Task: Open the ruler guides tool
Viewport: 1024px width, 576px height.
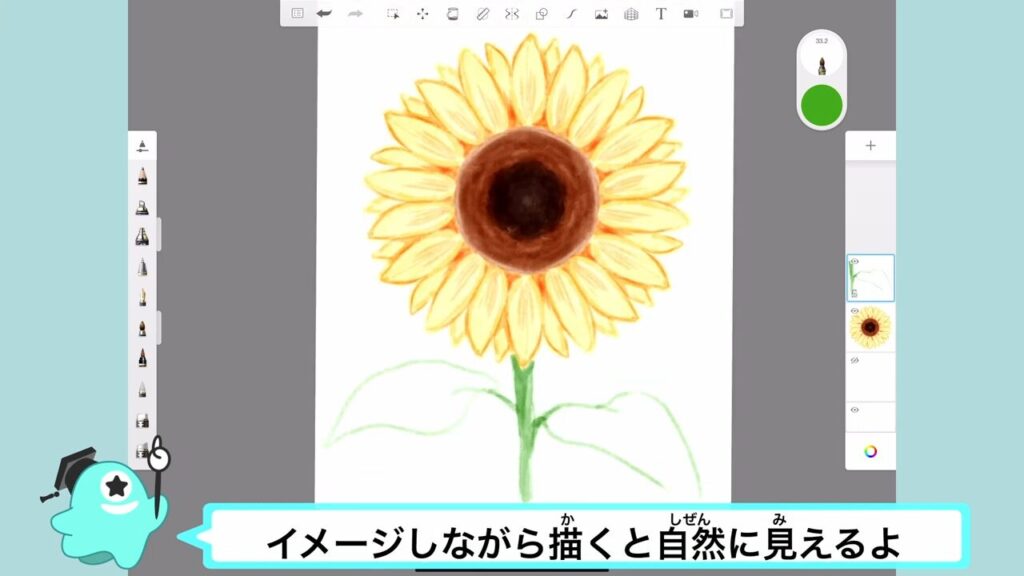Action: click(482, 14)
